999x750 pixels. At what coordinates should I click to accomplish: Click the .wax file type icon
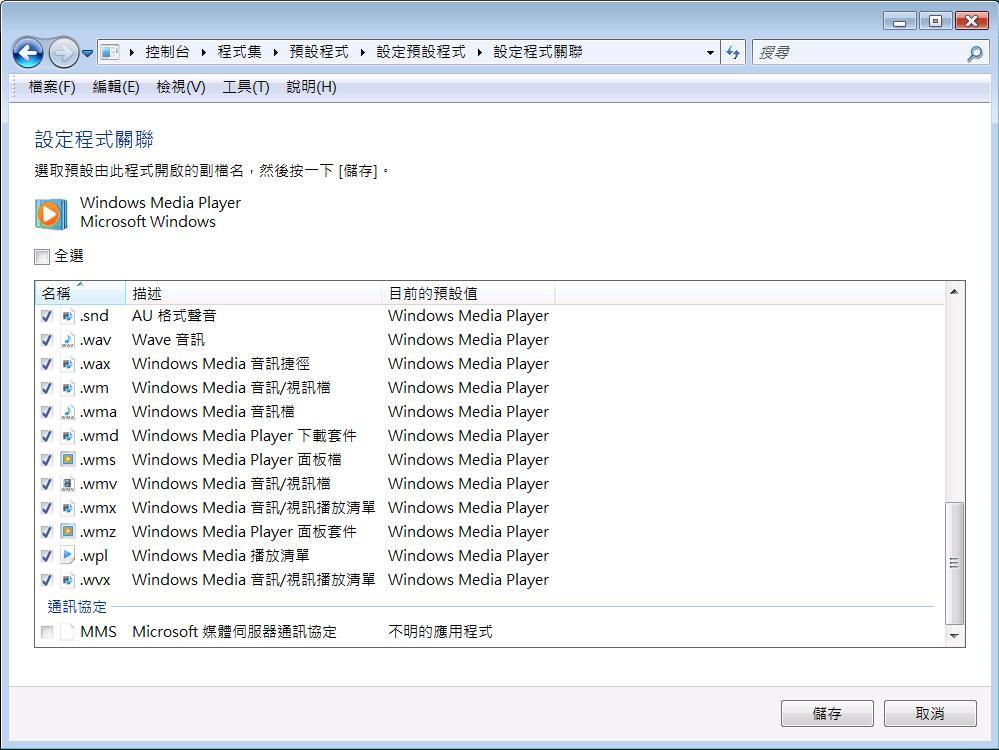[x=68, y=364]
